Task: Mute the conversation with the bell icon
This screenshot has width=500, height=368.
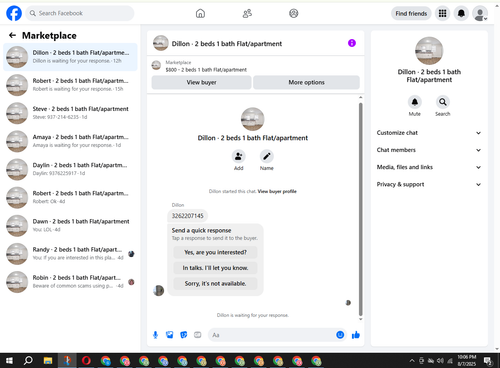Action: point(415,102)
